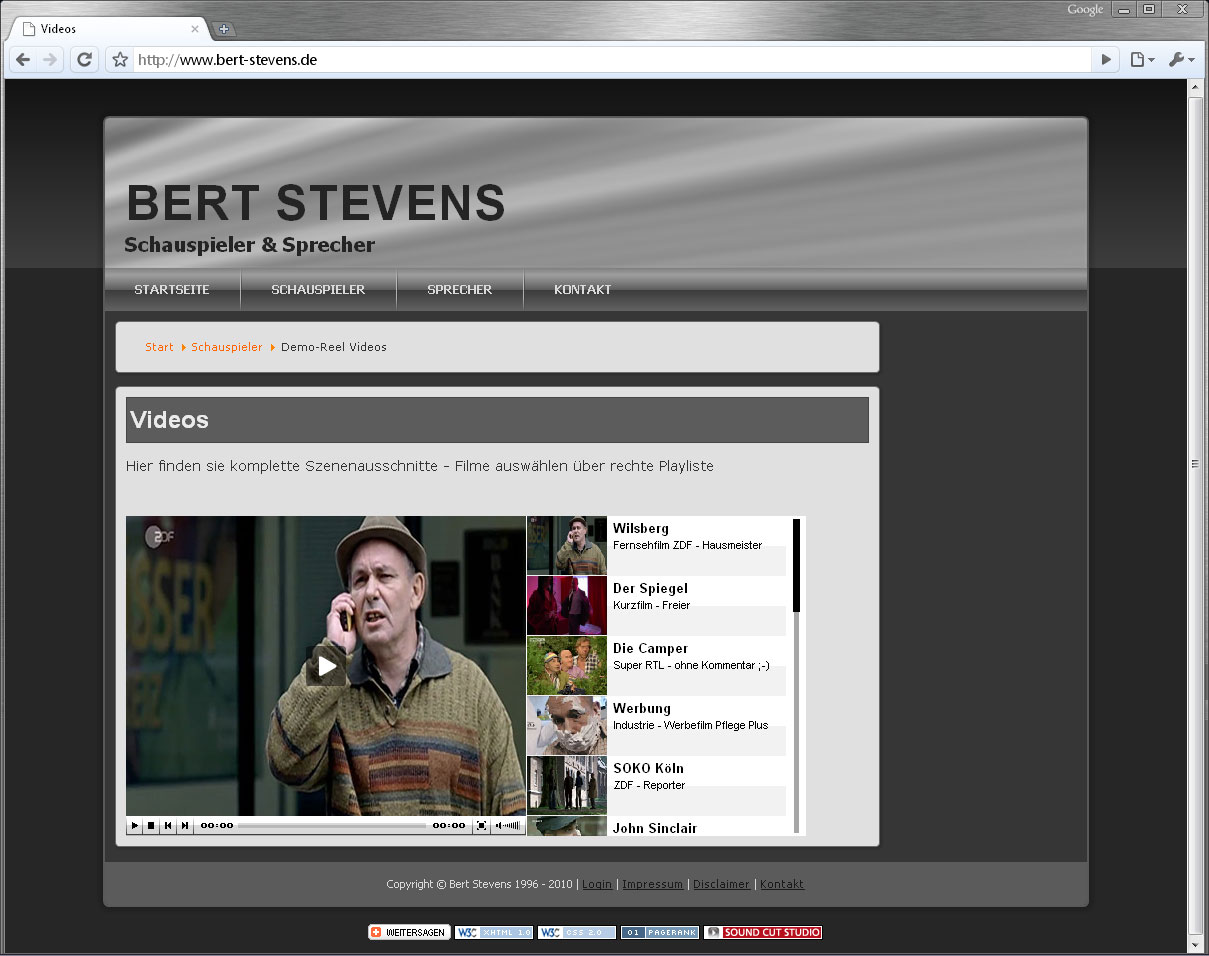1209x956 pixels.
Task: Open the SPRECHER navigation menu
Action: (459, 290)
